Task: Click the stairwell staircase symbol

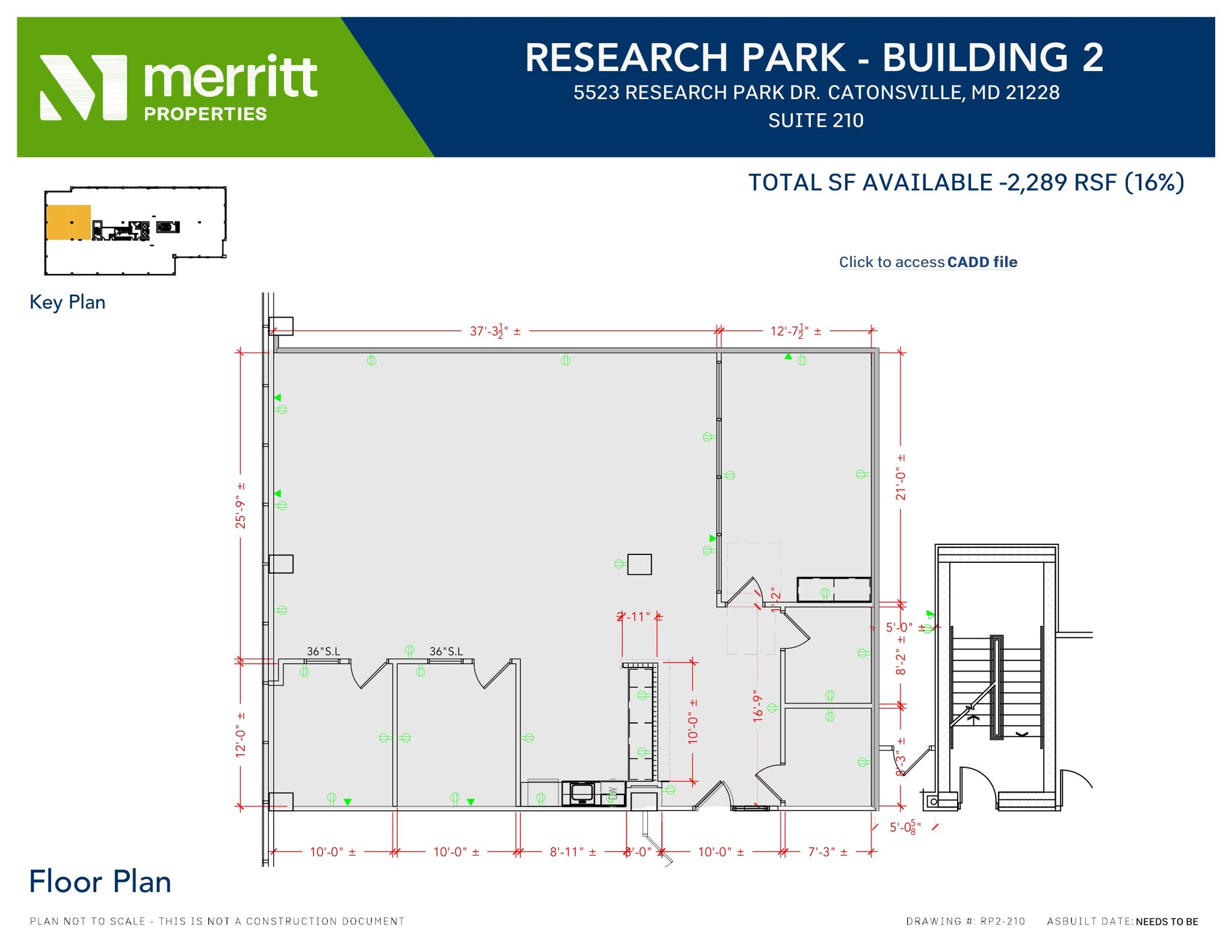Action: pos(997,688)
